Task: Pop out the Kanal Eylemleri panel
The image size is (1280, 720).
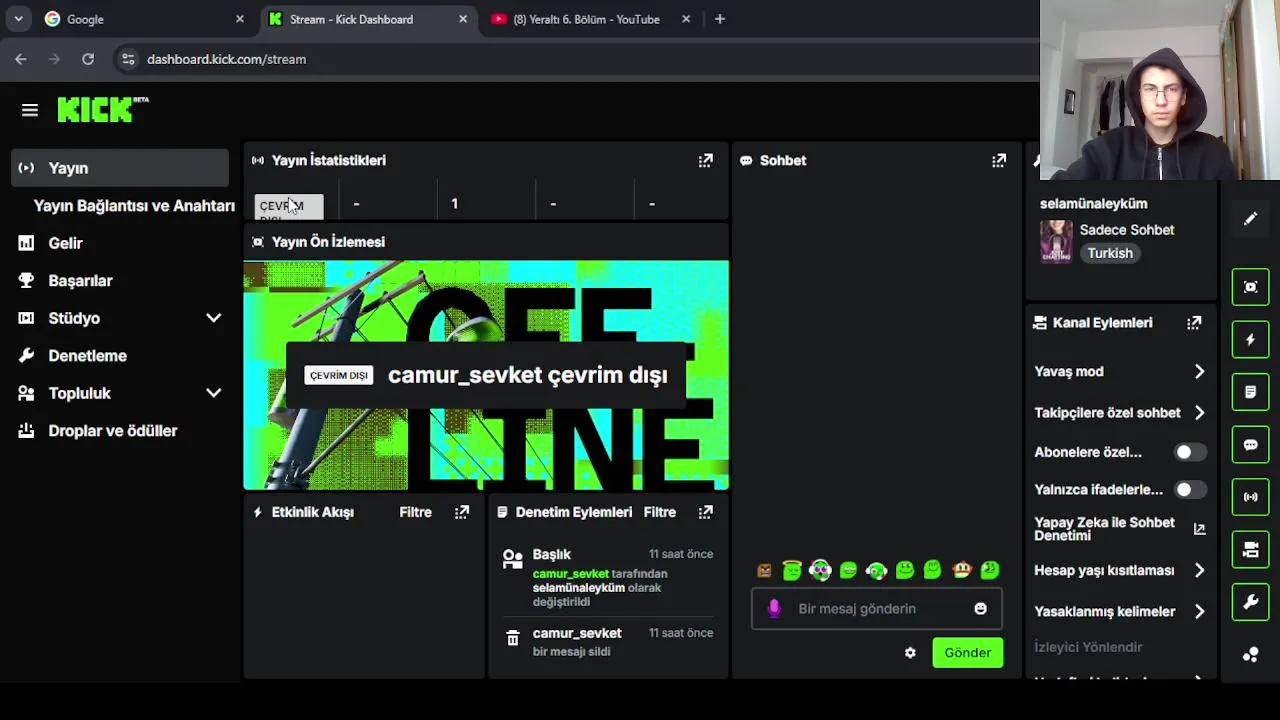Action: pyautogui.click(x=1194, y=323)
